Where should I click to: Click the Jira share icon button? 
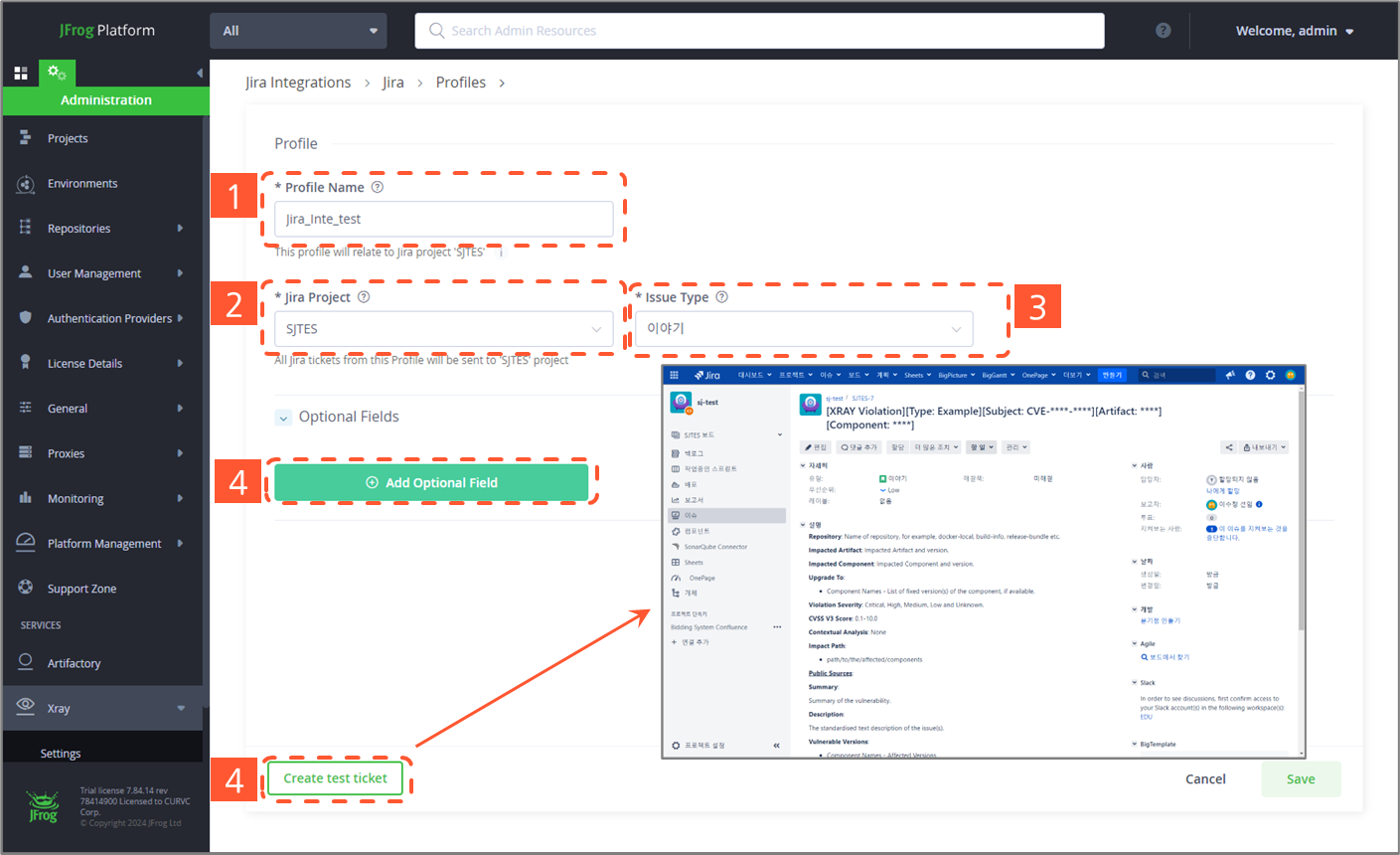(x=1229, y=447)
